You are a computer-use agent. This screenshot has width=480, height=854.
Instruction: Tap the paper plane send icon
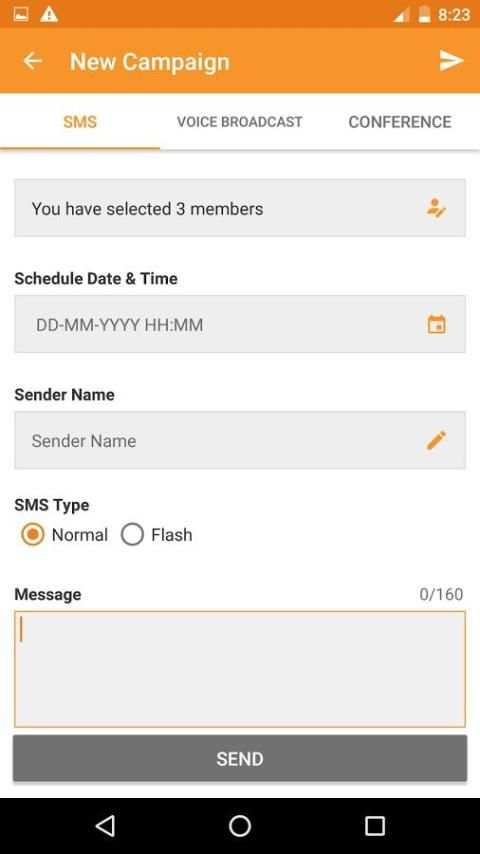coord(451,60)
